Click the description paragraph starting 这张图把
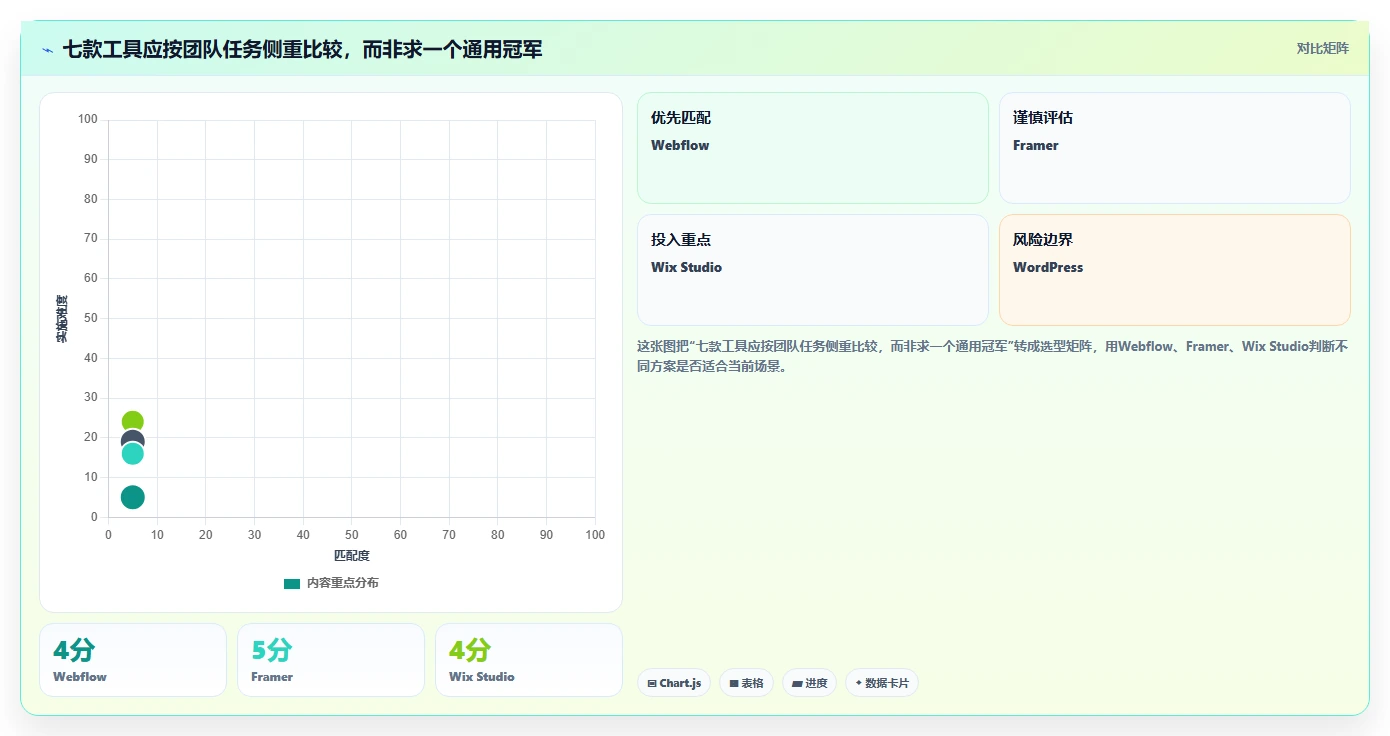The width and height of the screenshot is (1390, 736). (993, 357)
